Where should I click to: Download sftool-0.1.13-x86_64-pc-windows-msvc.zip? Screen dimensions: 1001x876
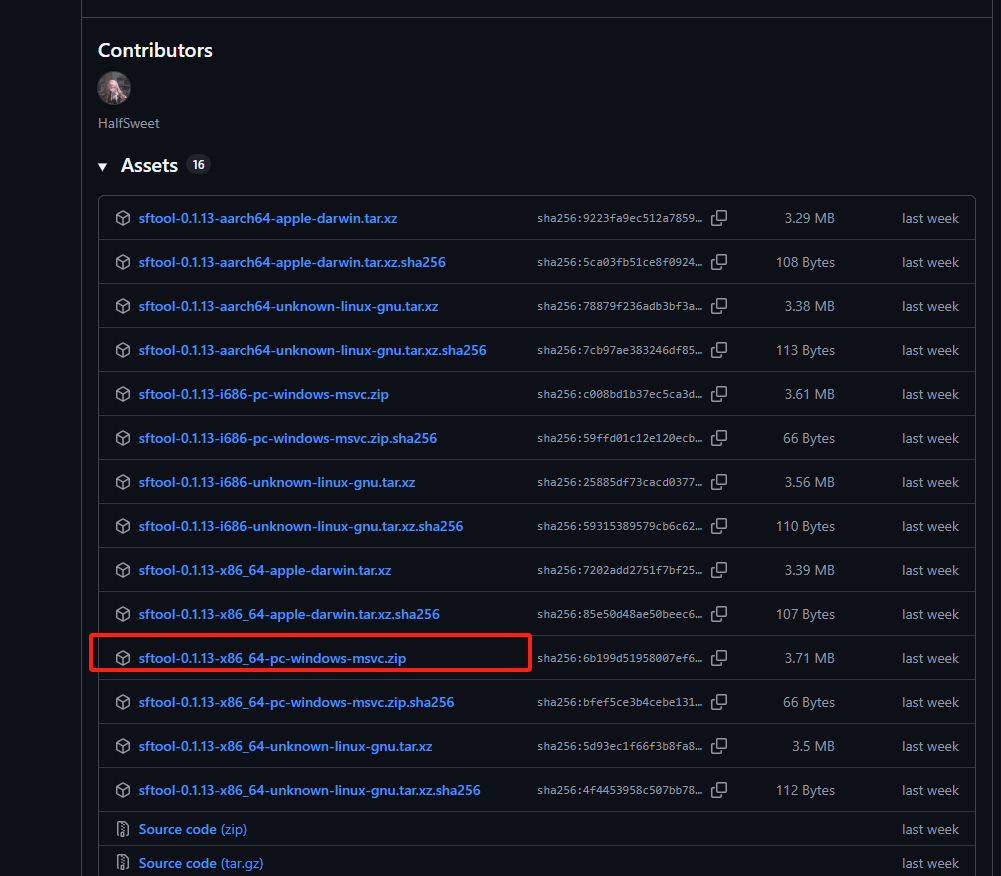[x=272, y=658]
